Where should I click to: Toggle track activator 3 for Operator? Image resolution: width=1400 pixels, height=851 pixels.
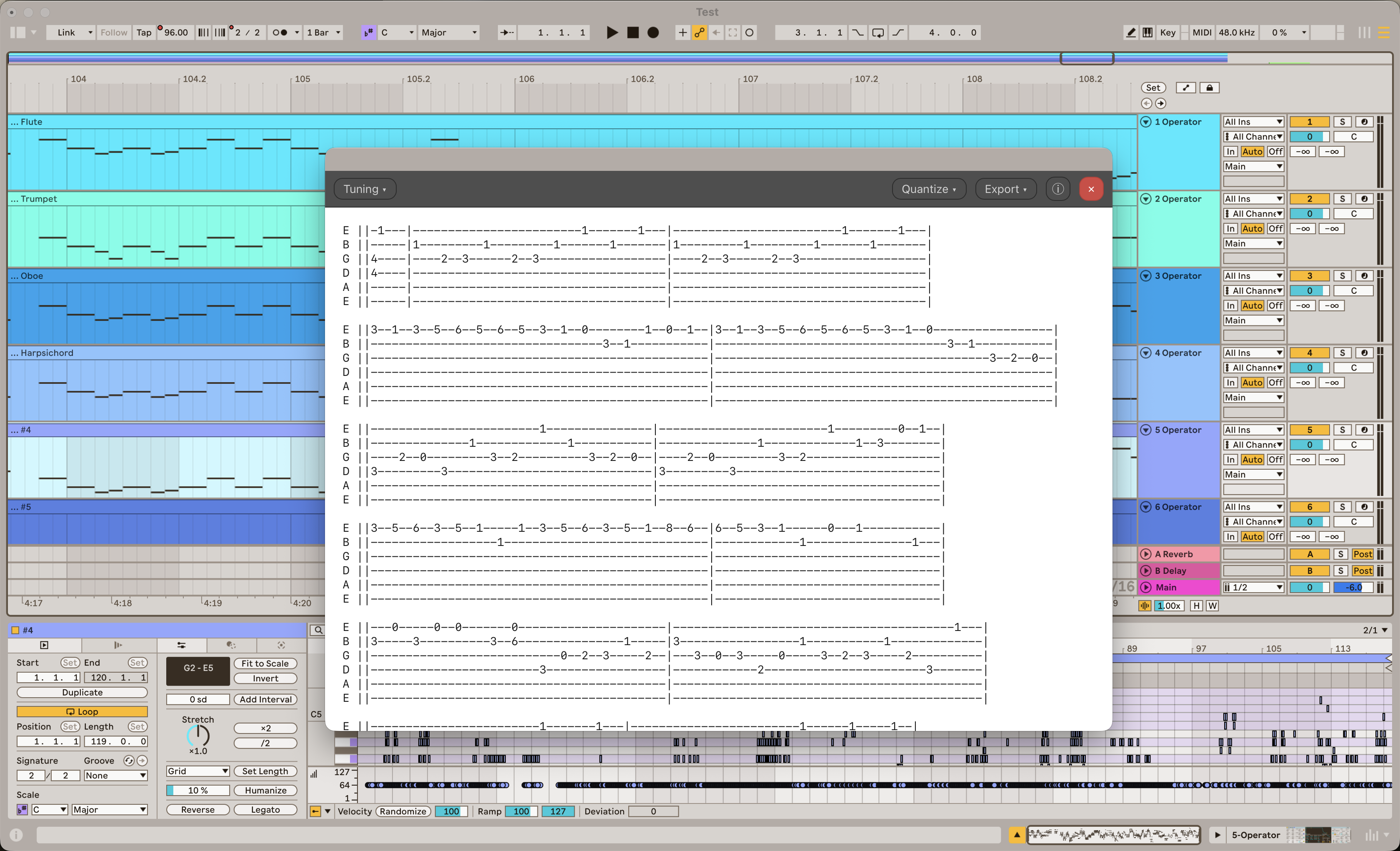(1310, 276)
